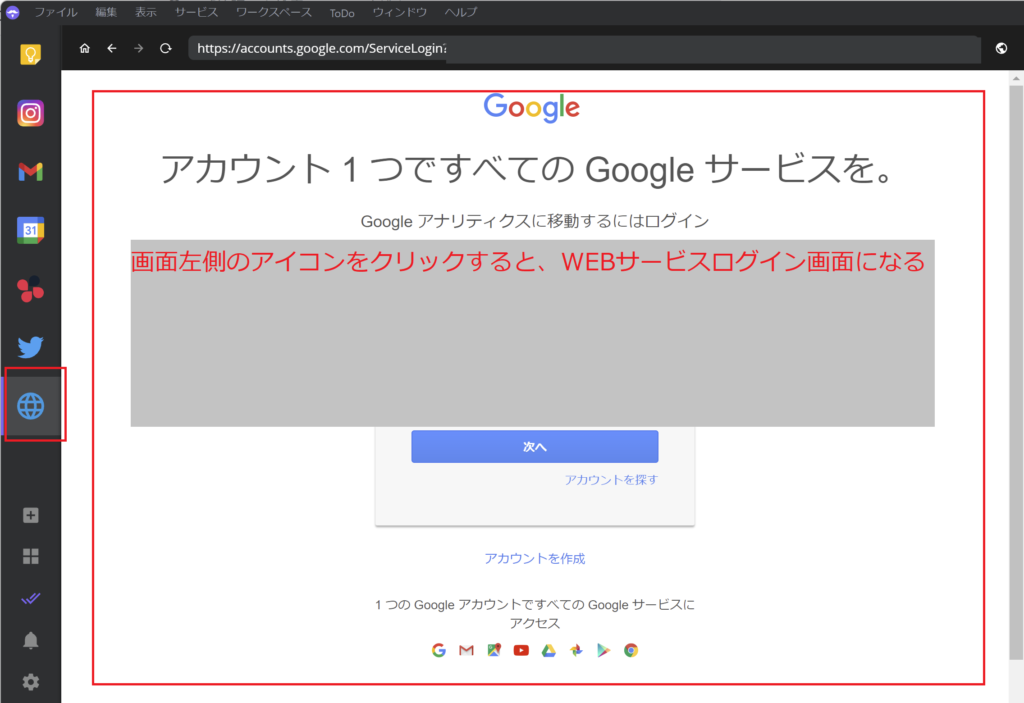Open the サービス menu
The width and height of the screenshot is (1024, 703).
(197, 12)
